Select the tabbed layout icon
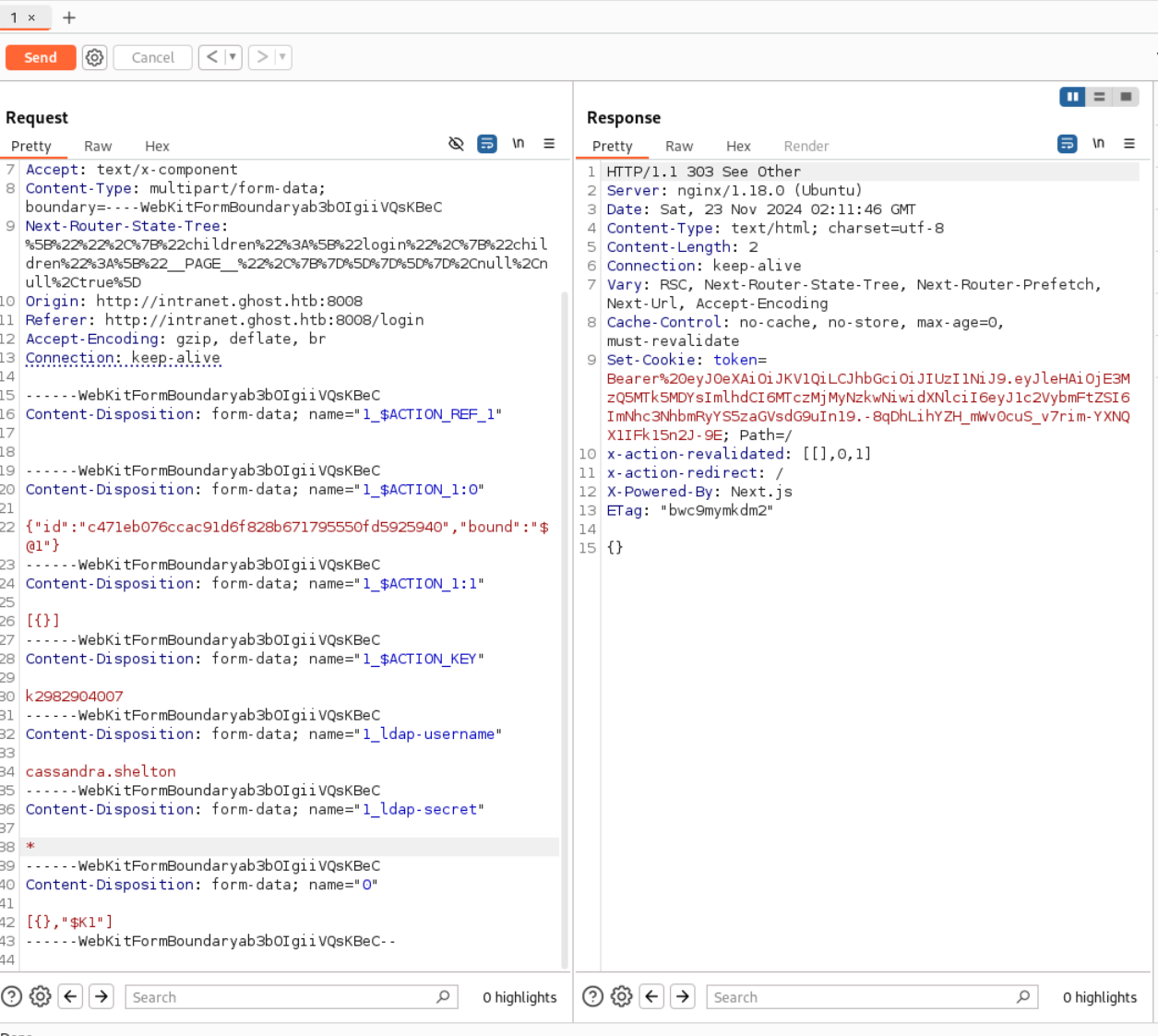Viewport: 1158px width, 1036px height. 1126,97
